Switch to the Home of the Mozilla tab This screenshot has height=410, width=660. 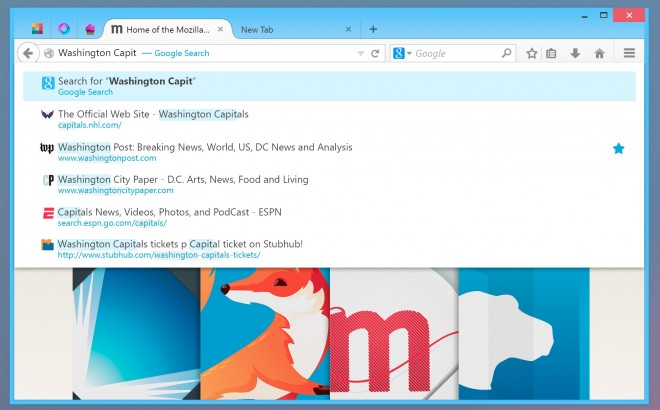(167, 29)
